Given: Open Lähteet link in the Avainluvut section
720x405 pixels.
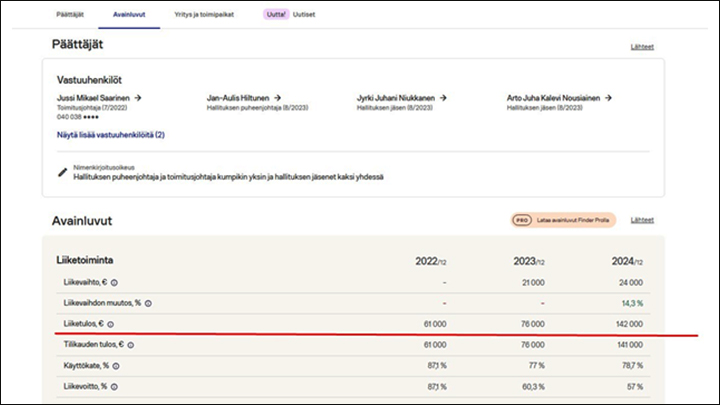Looking at the screenshot, I should click(x=643, y=220).
